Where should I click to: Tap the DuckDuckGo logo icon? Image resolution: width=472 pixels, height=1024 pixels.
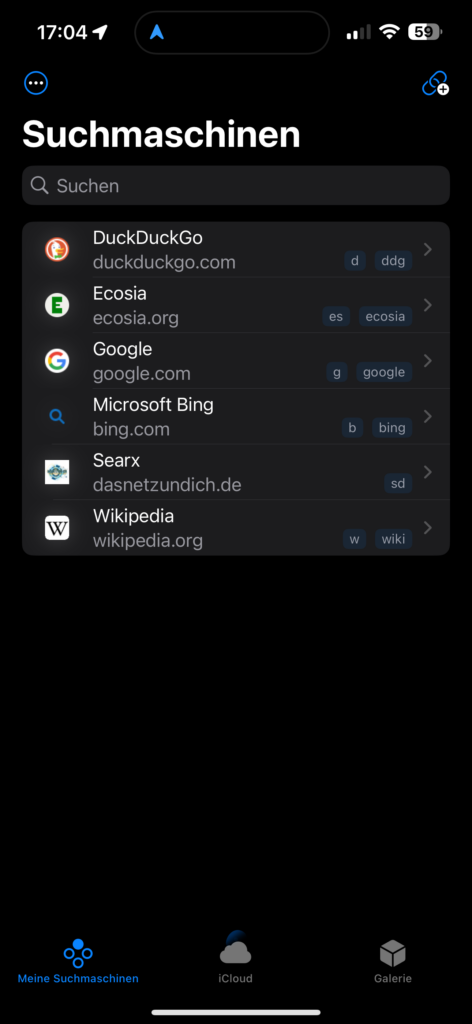tap(57, 249)
